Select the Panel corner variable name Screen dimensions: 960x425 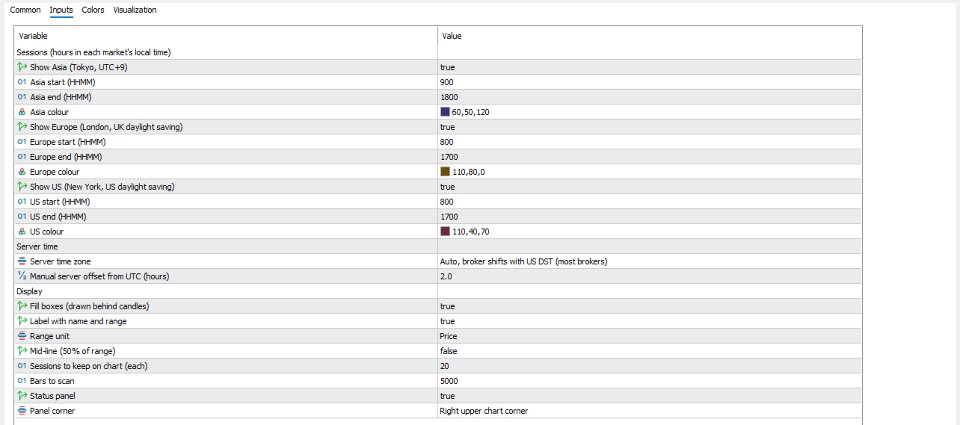pyautogui.click(x=52, y=411)
